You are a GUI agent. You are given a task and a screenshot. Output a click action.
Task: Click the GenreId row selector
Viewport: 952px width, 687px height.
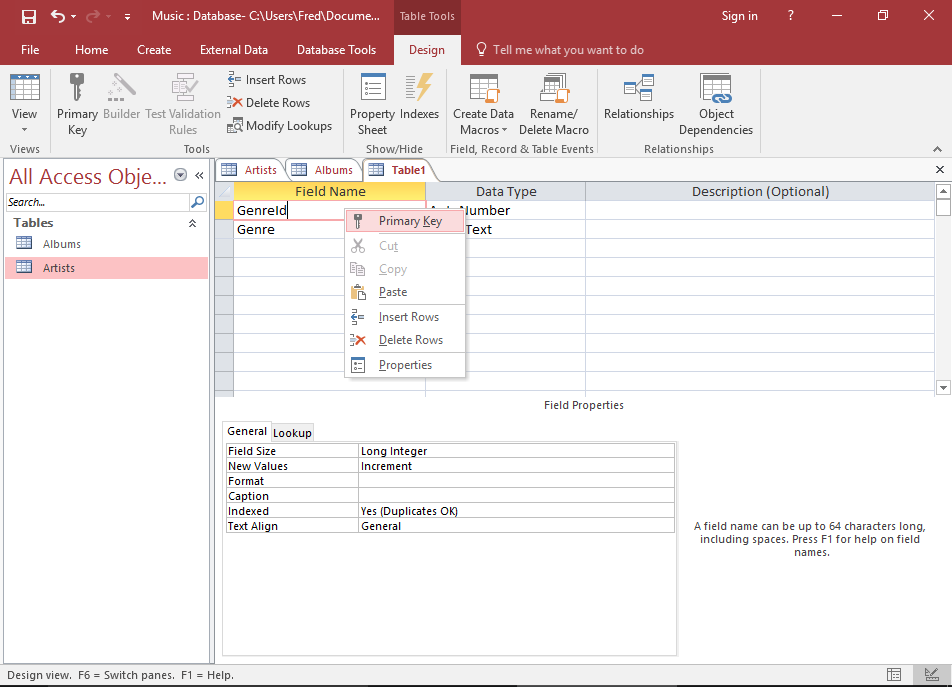[x=224, y=211]
